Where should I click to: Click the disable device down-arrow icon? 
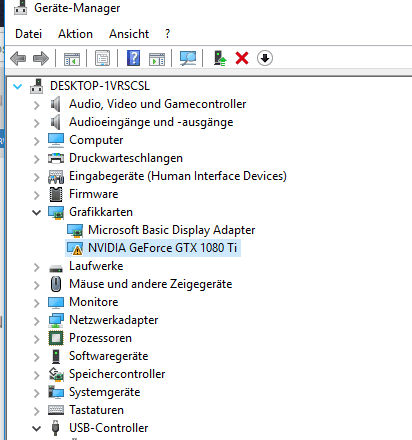click(265, 58)
